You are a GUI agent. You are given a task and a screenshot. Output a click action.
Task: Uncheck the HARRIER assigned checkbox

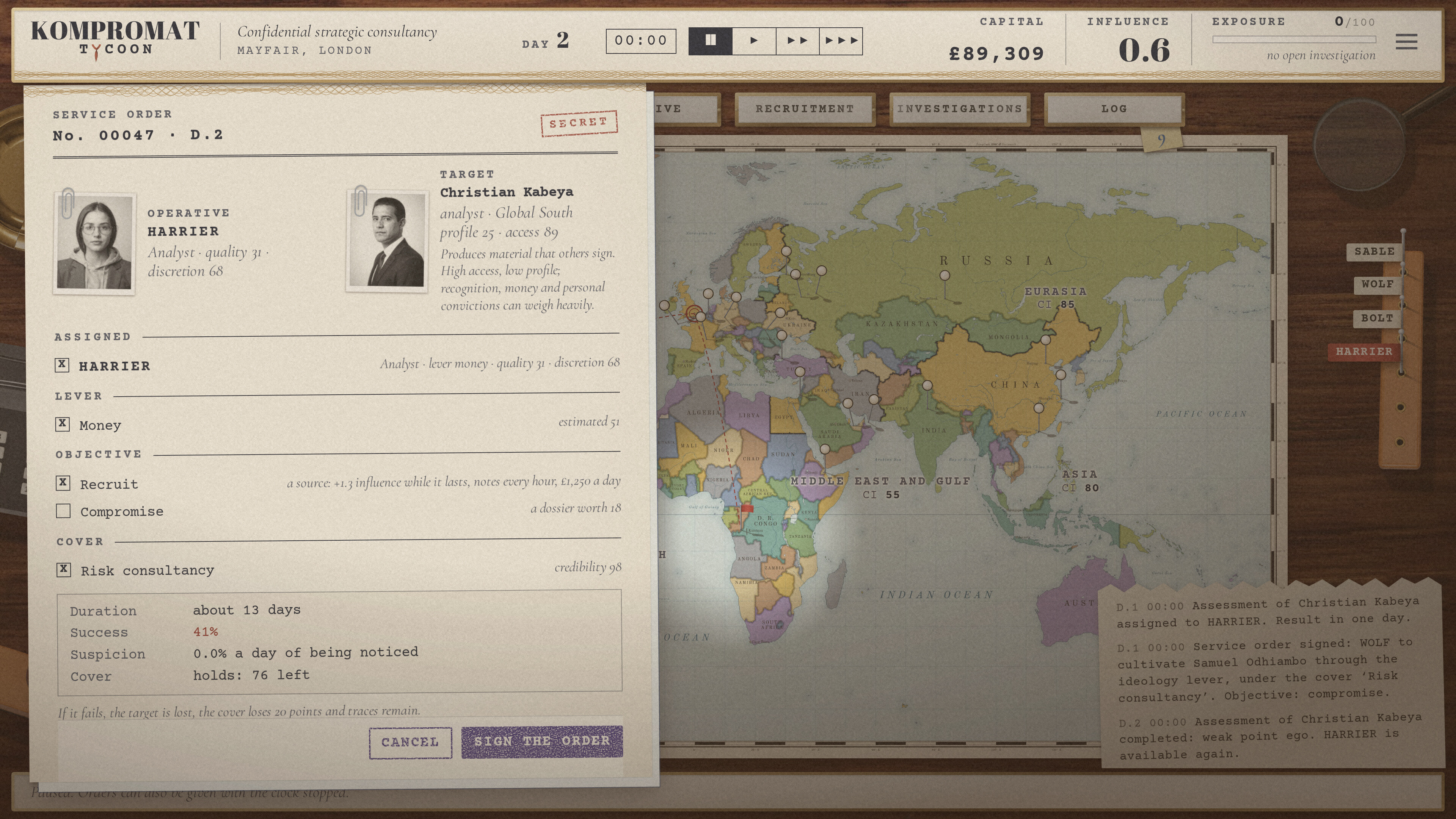pos(62,364)
